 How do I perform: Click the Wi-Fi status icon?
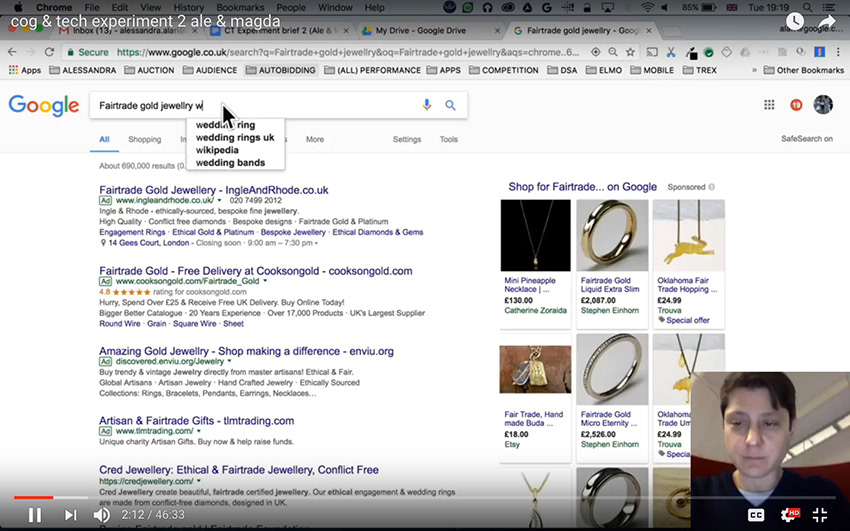pyautogui.click(x=647, y=8)
